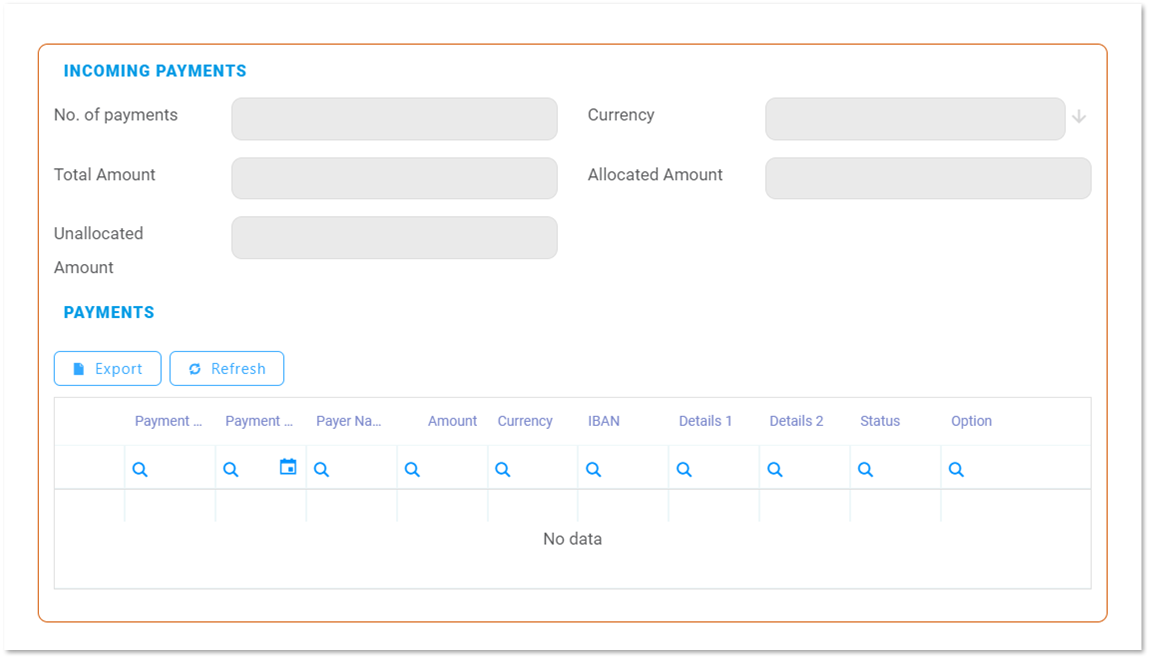Screen dimensions: 1153x661
Task: Click the search icon under IBAN column
Action: tap(594, 469)
